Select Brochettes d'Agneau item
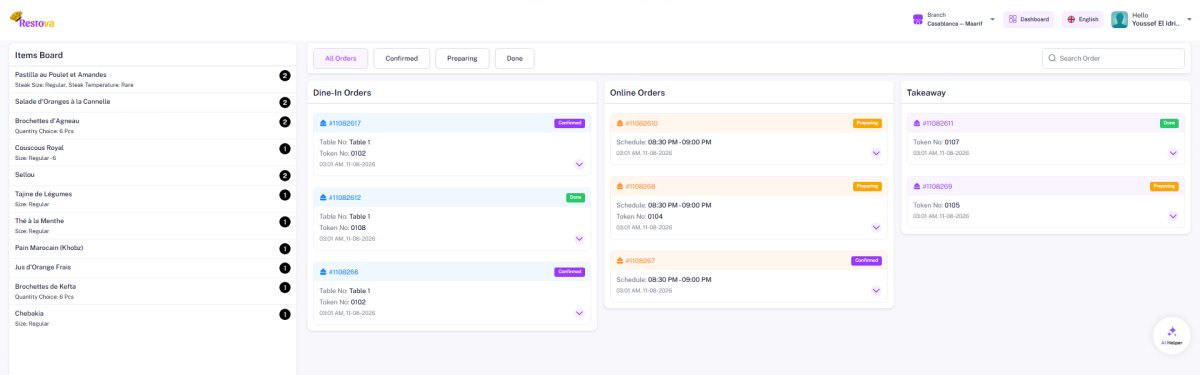 (x=152, y=125)
